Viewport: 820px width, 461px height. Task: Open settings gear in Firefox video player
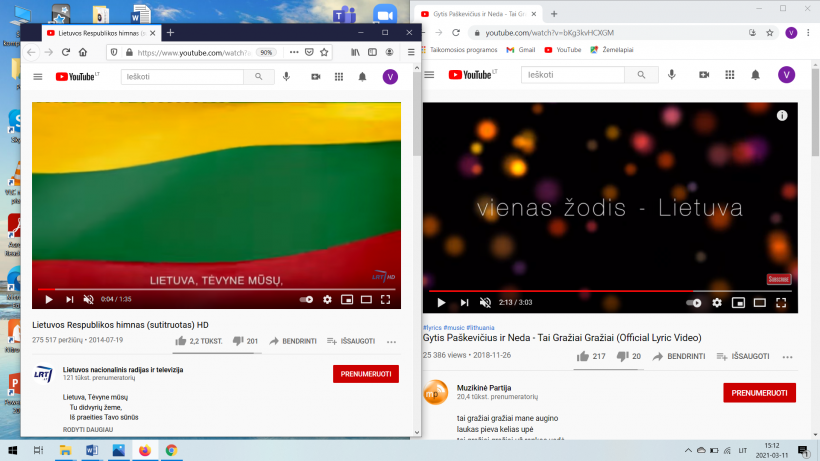click(327, 299)
